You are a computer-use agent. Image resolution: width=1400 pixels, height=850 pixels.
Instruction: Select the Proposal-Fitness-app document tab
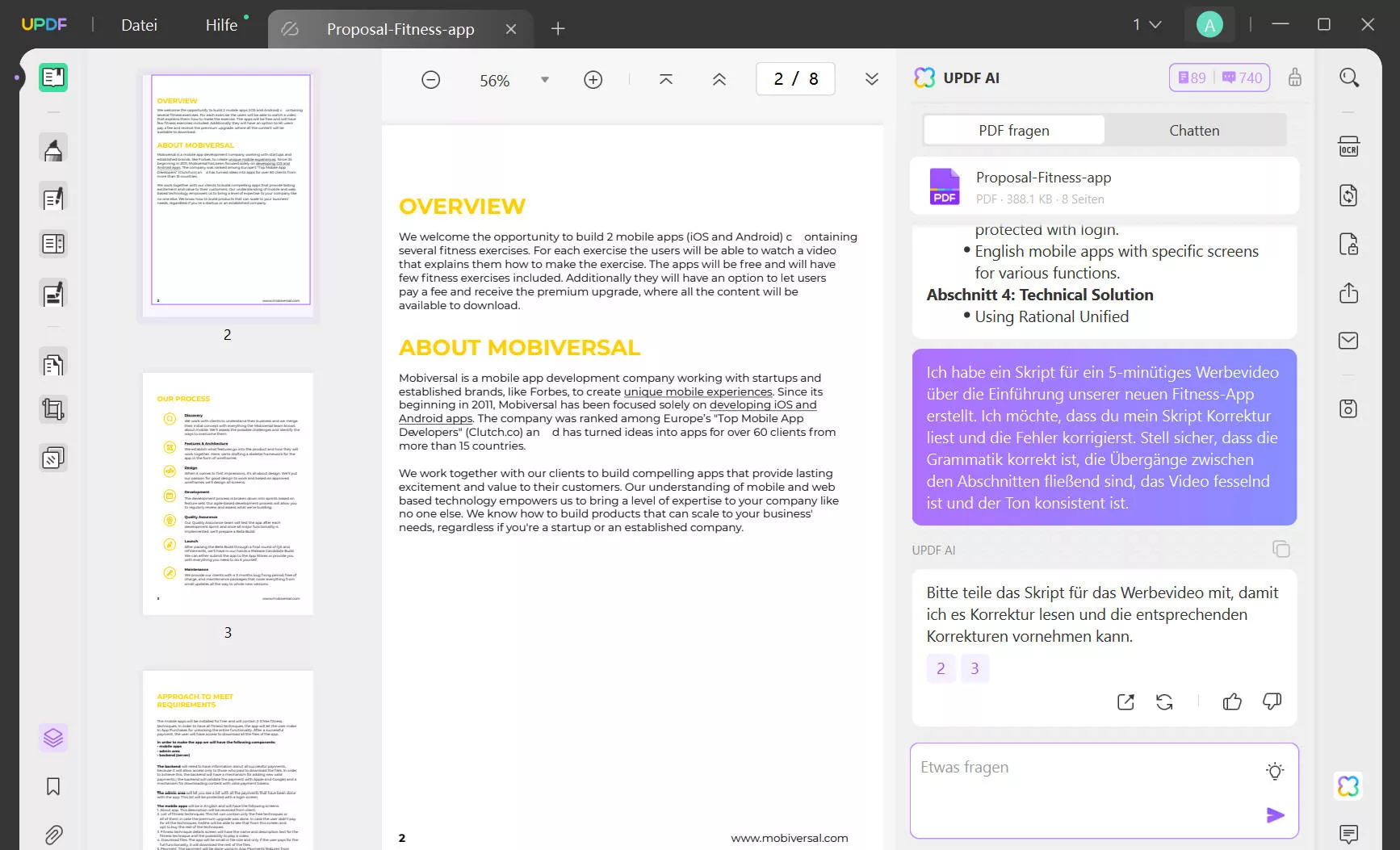[x=400, y=29]
